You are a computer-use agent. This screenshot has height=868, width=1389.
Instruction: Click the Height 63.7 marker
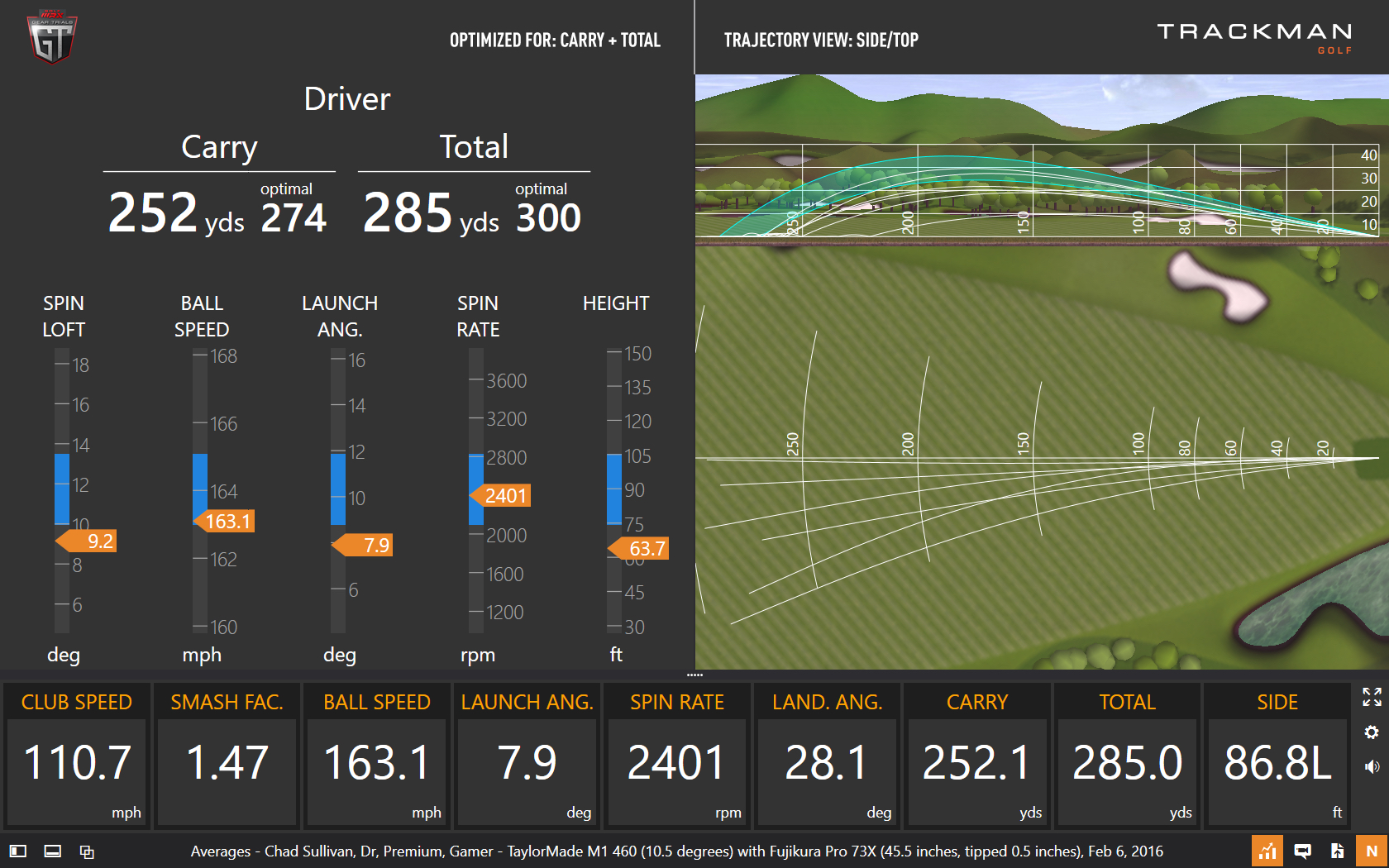[638, 549]
